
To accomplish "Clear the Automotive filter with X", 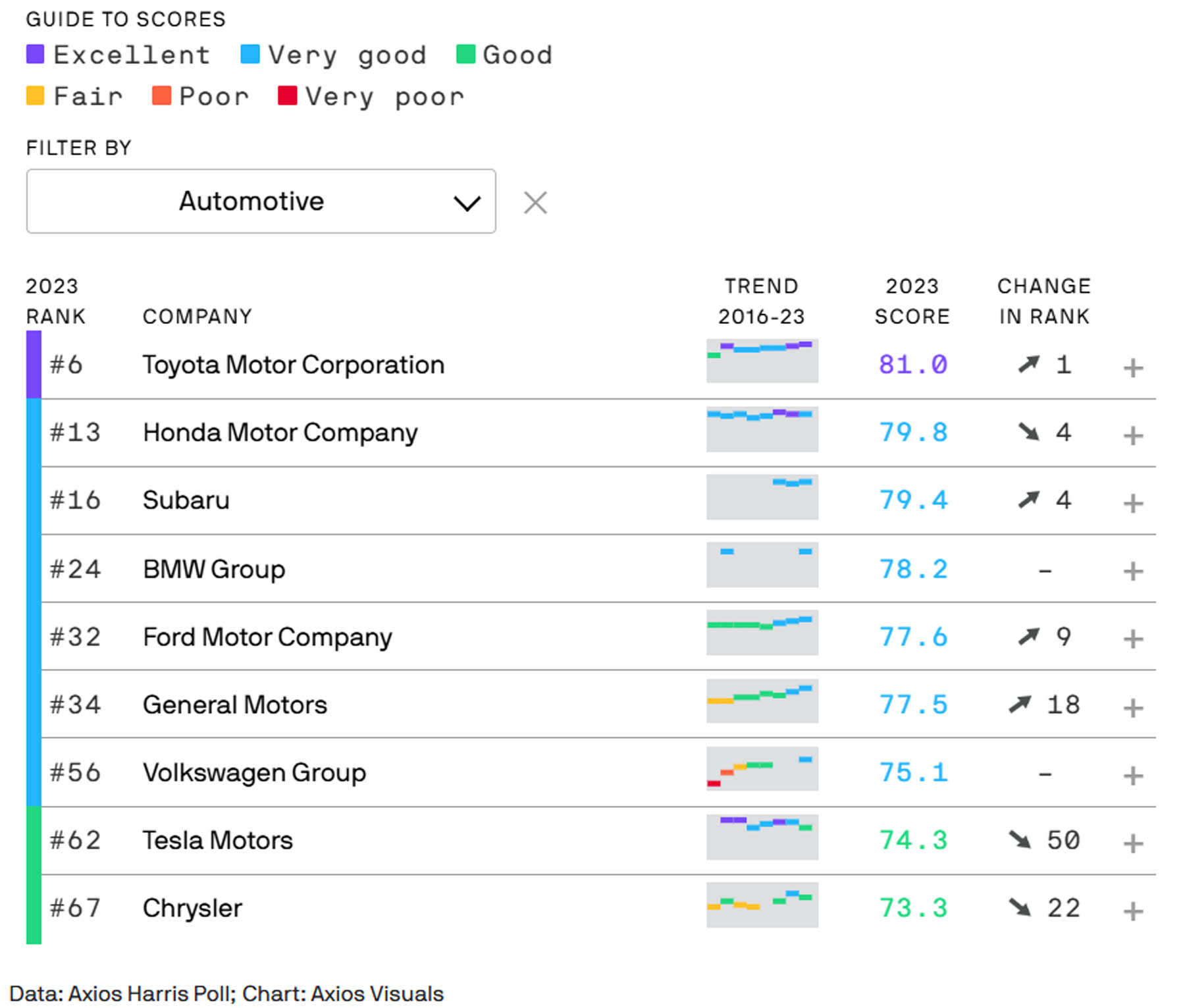I will click(x=535, y=203).
